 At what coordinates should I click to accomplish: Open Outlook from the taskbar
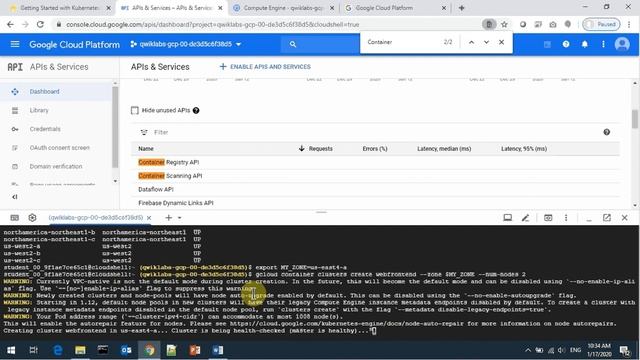(x=126, y=350)
